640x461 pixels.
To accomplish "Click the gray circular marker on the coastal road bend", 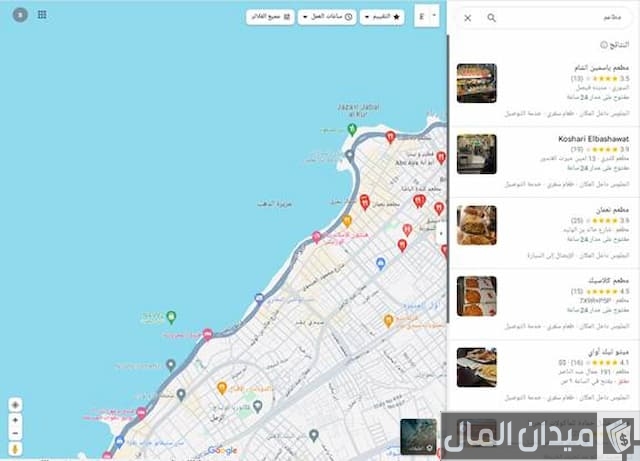I will (x=349, y=155).
